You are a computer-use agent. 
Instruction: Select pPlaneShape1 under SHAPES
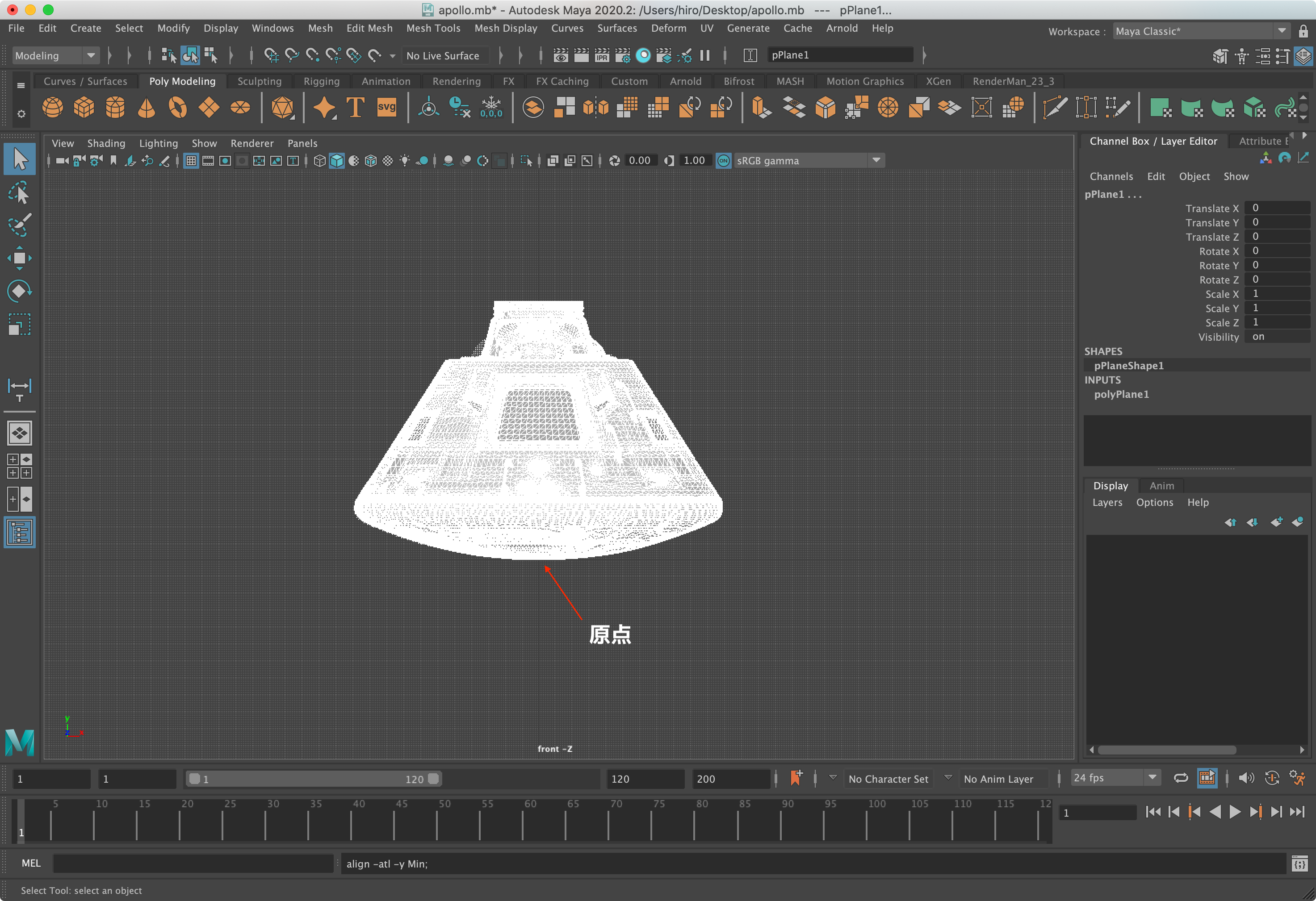coord(1128,365)
